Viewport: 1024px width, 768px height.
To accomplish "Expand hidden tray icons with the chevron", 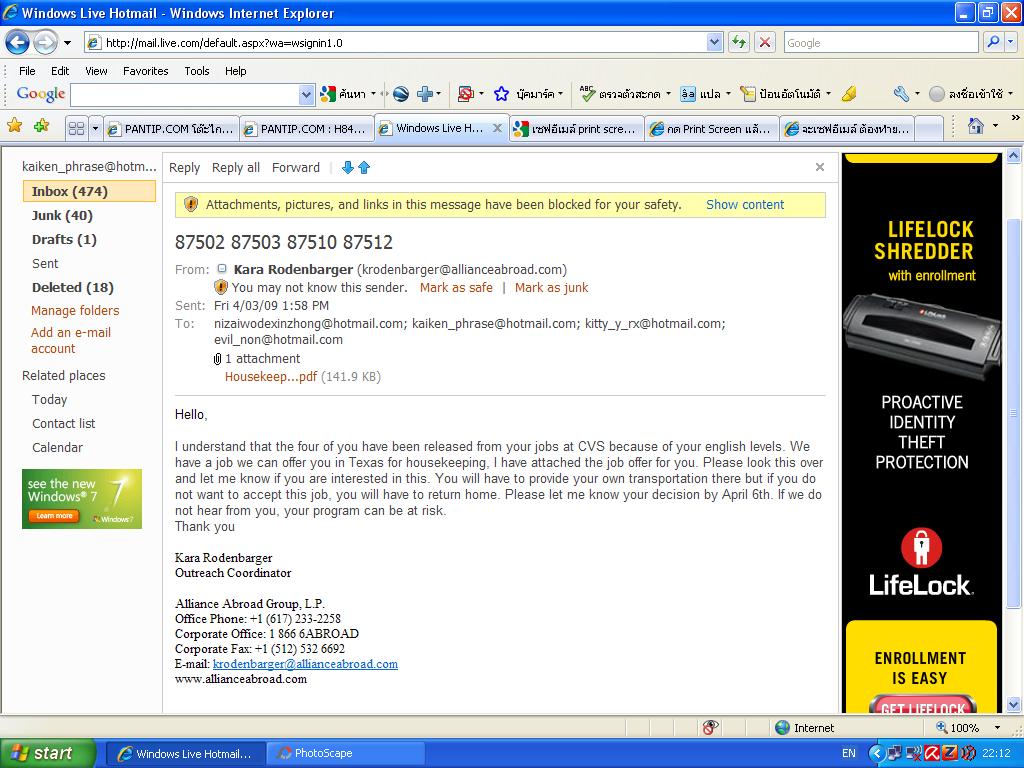I will [x=876, y=754].
